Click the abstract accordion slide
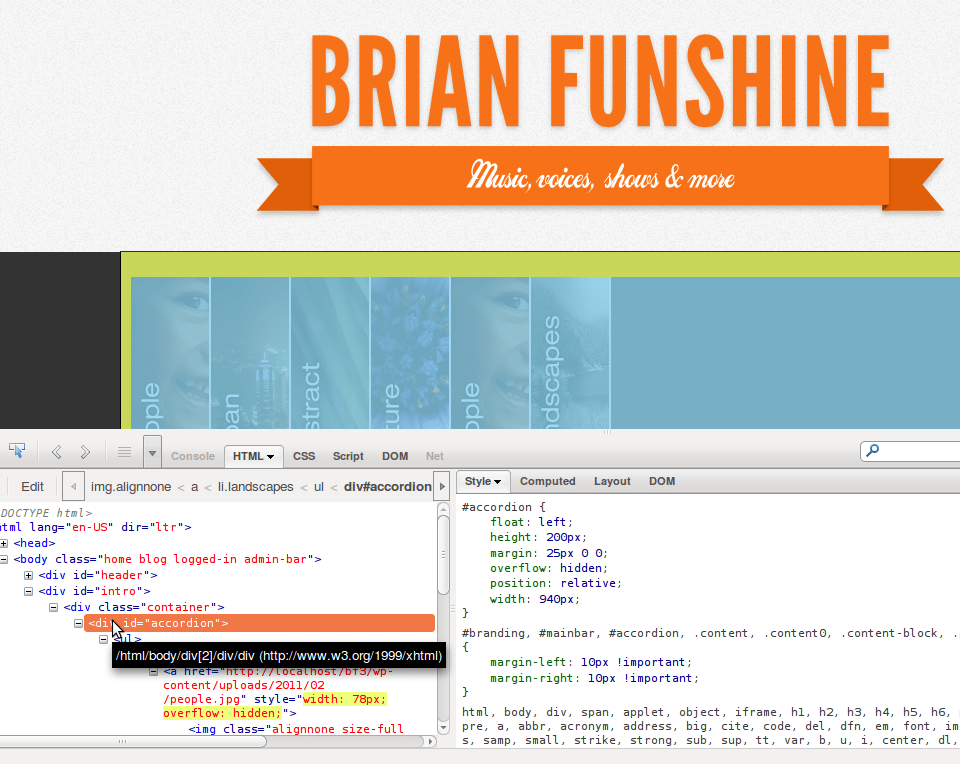Viewport: 960px width, 764px height. pyautogui.click(x=330, y=353)
